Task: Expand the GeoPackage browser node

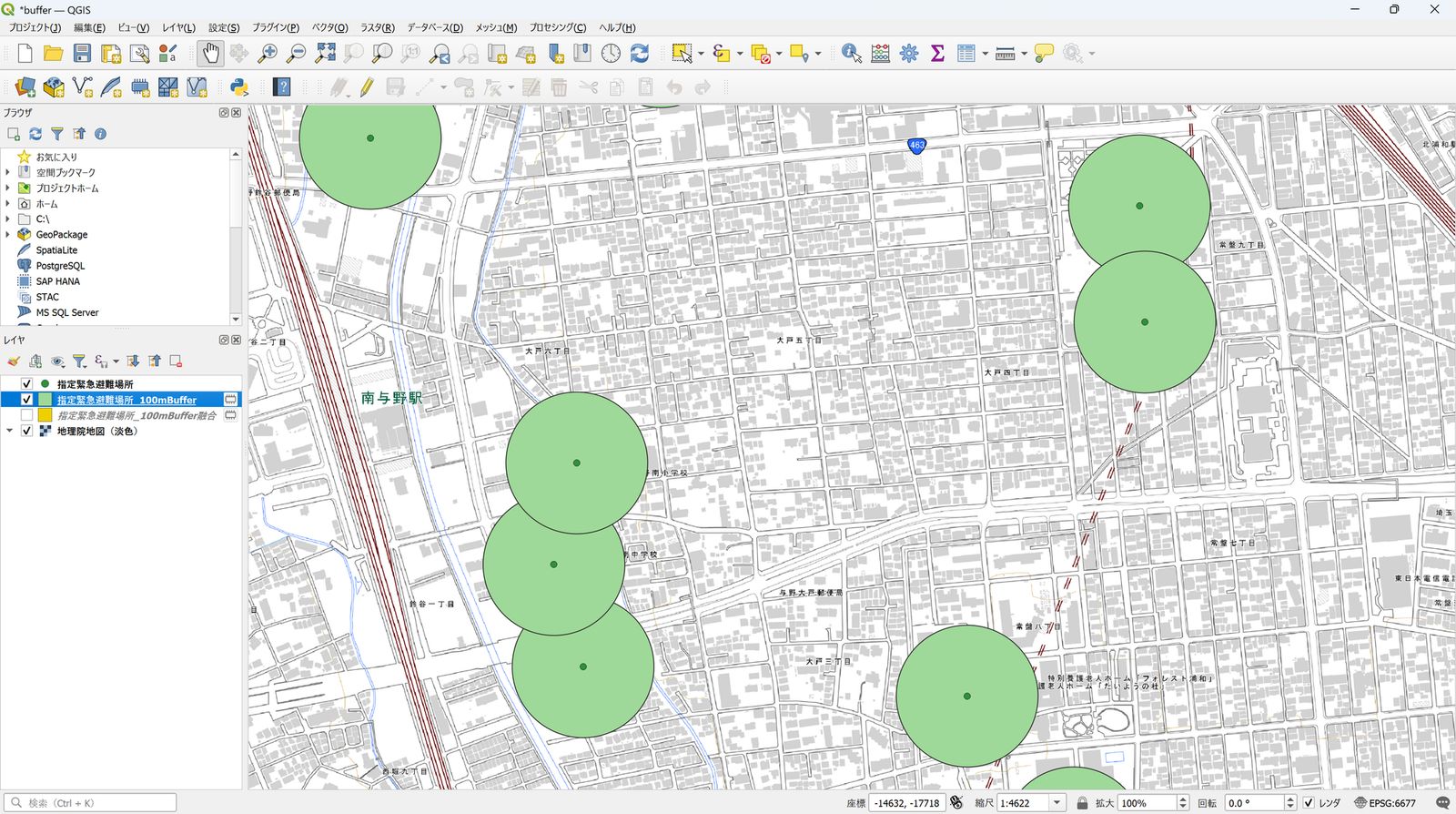Action: (x=8, y=234)
